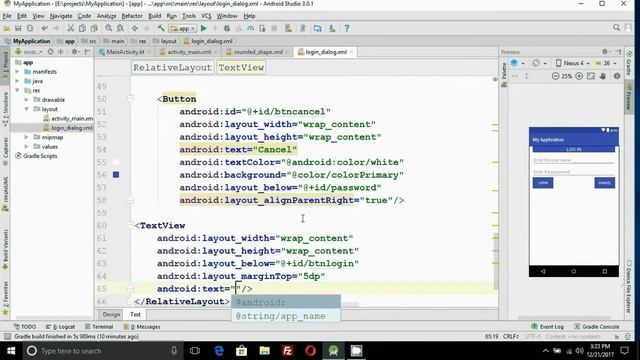Click the Pan hand icon in Preview
The height and width of the screenshot is (360, 640).
(x=603, y=76)
